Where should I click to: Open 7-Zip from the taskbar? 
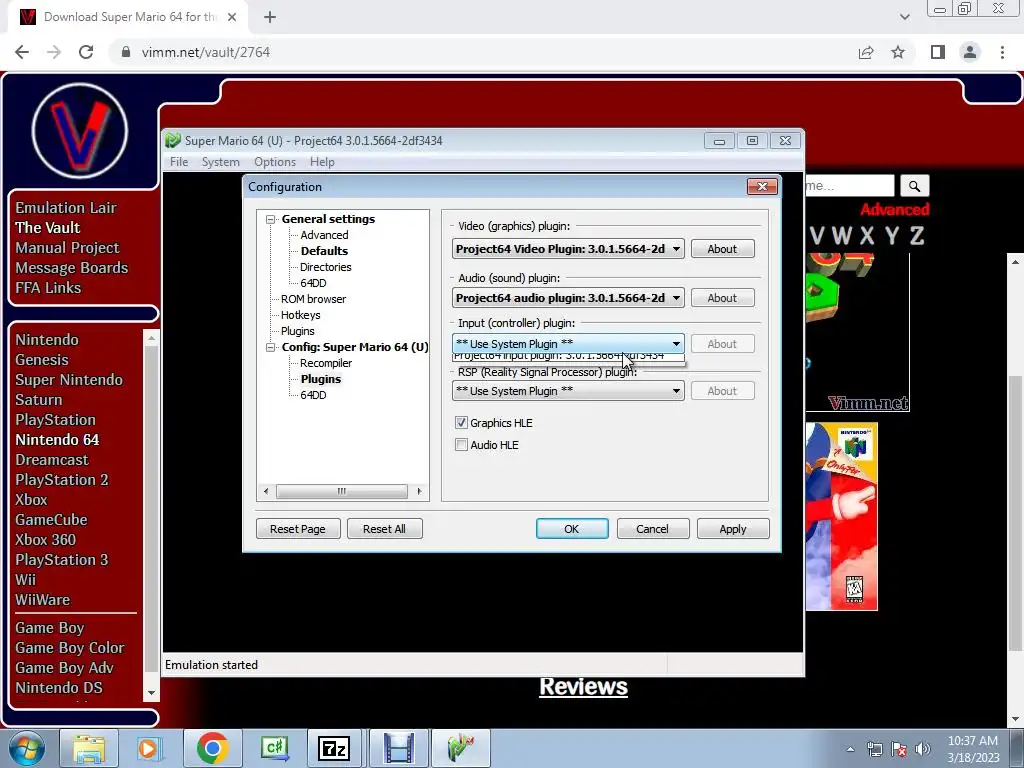click(x=334, y=748)
